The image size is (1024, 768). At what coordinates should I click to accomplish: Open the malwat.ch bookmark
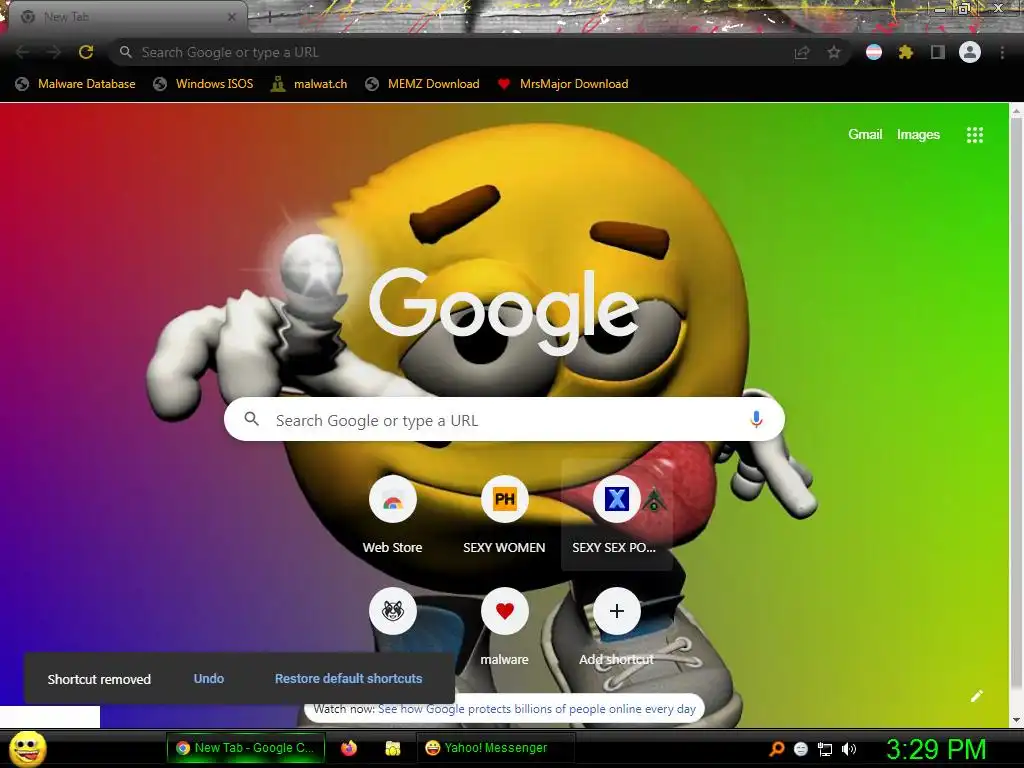[x=309, y=84]
